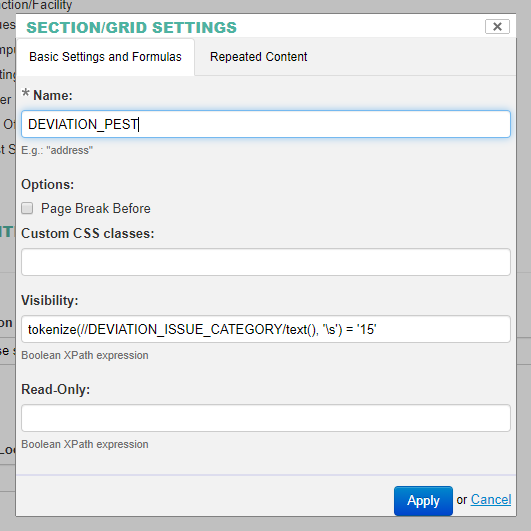Switch to the Repeated Content tab
The width and height of the screenshot is (531, 531).
tap(258, 57)
